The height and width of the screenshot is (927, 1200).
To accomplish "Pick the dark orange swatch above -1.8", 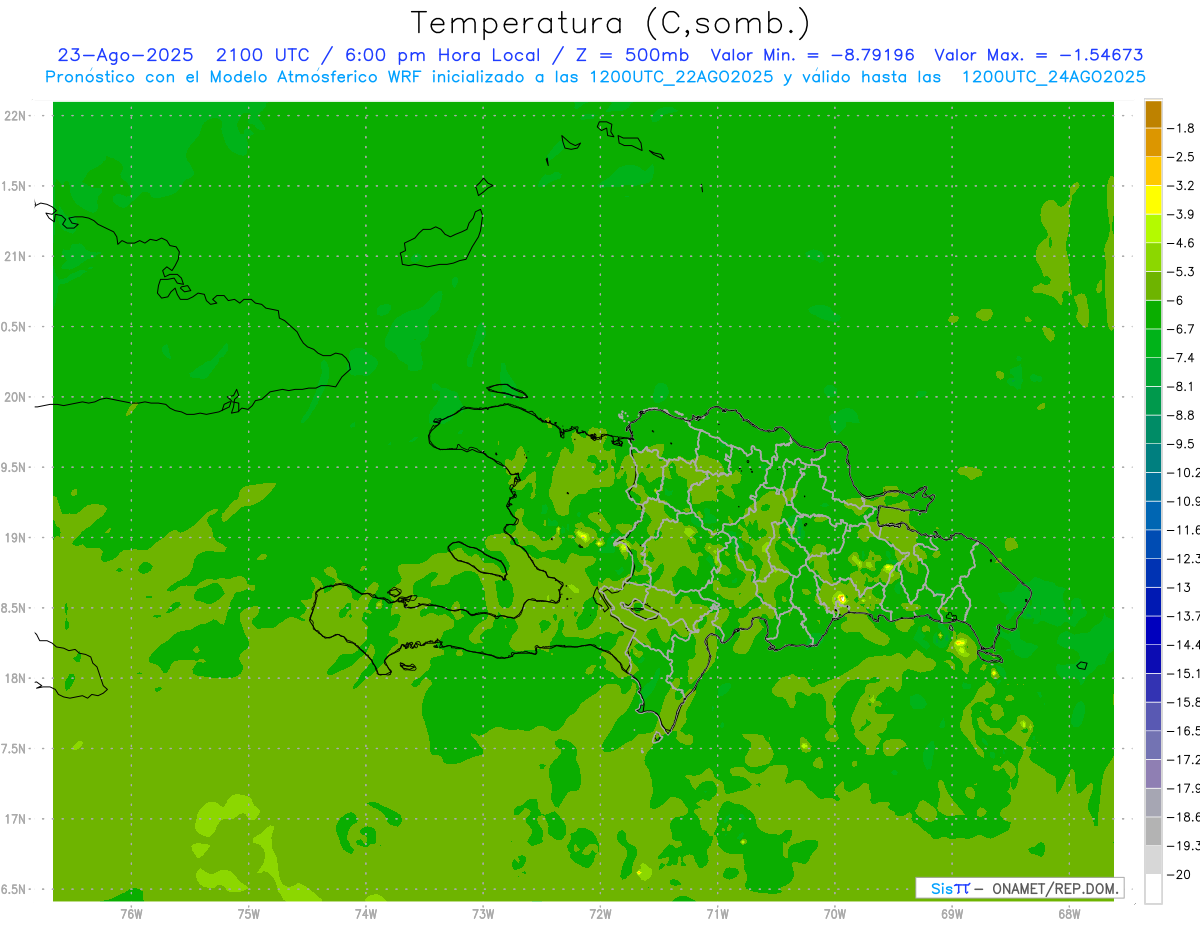I will click(x=1153, y=114).
